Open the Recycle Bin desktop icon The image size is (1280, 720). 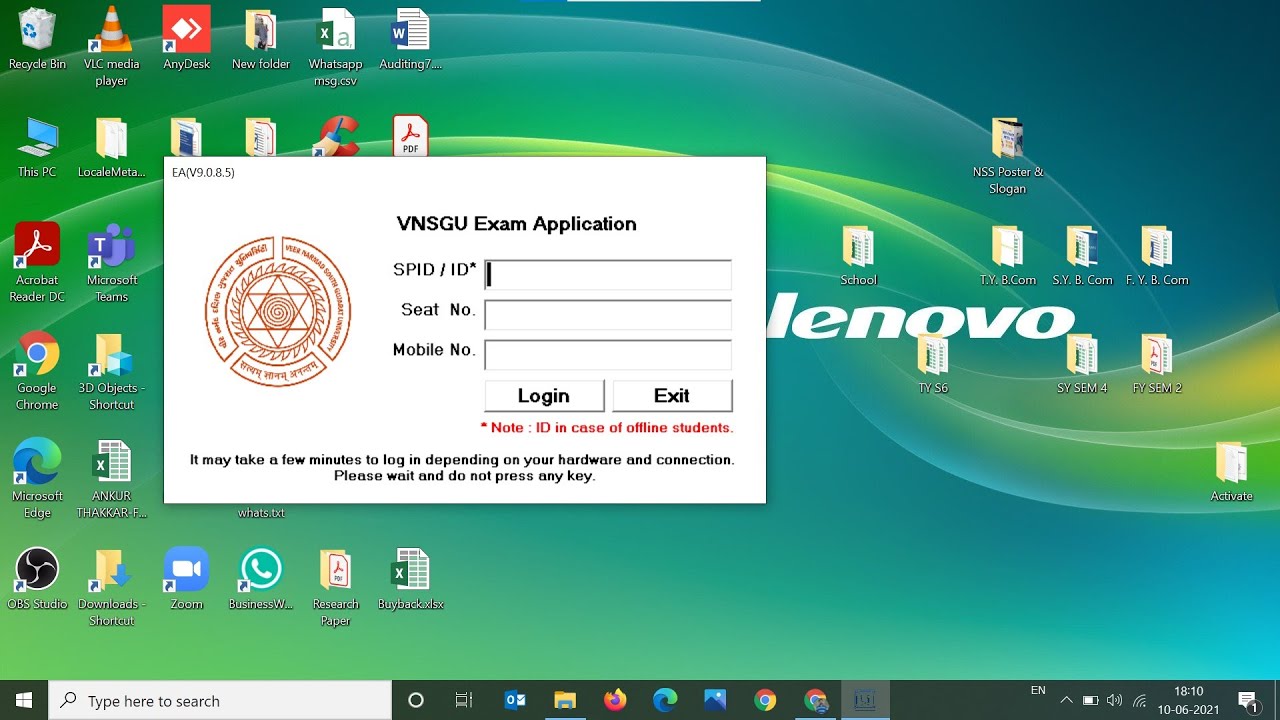pyautogui.click(x=37, y=40)
